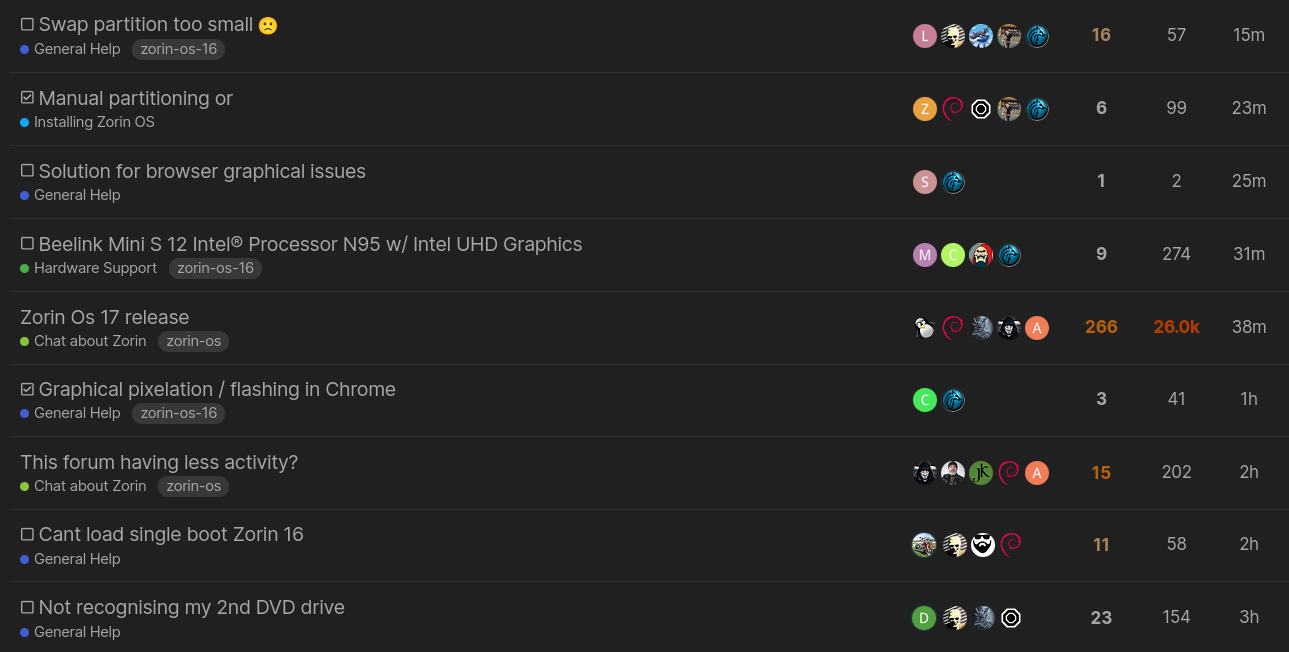Click the green 'D' avatar on DVD drive topic
Viewport: 1289px width, 652px height.
[x=924, y=618]
